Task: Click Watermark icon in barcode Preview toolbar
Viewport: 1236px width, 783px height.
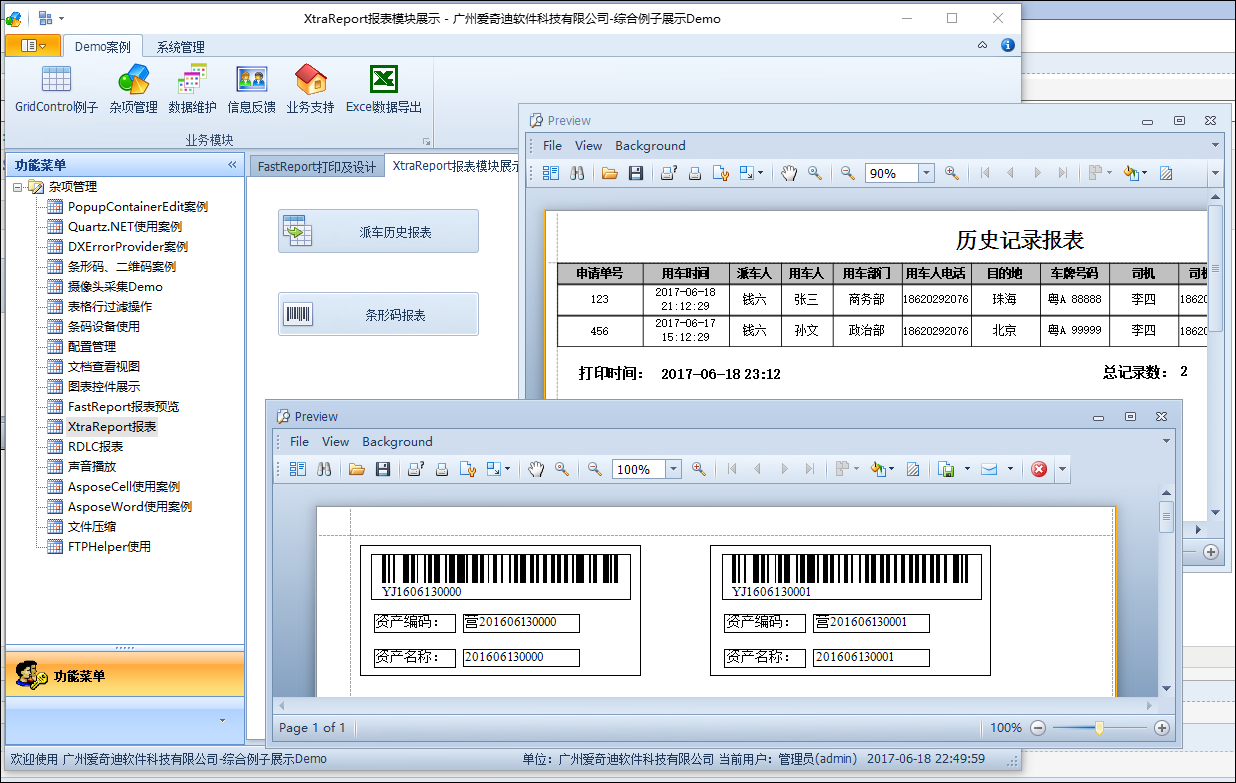Action: click(912, 469)
